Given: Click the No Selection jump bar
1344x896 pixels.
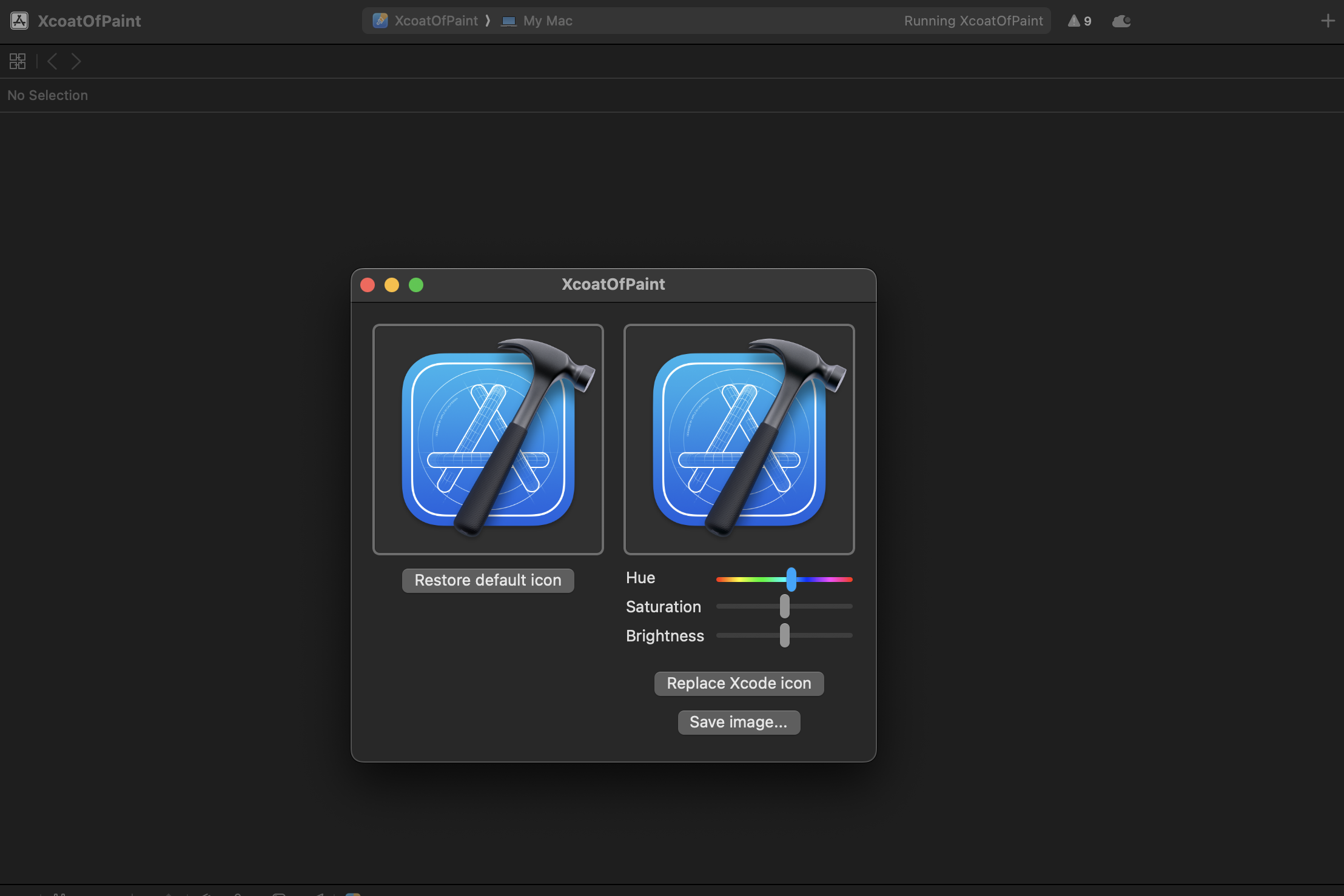Looking at the screenshot, I should click(48, 95).
